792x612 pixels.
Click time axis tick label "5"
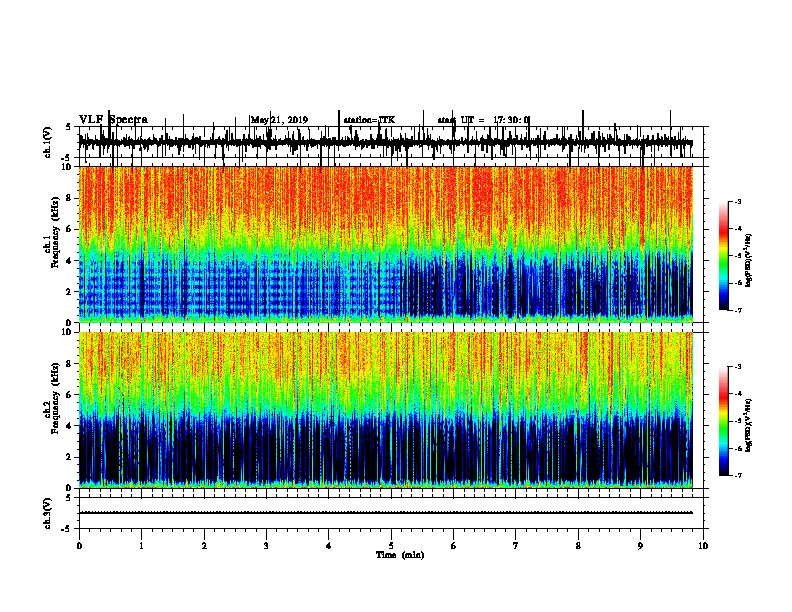pyautogui.click(x=391, y=546)
